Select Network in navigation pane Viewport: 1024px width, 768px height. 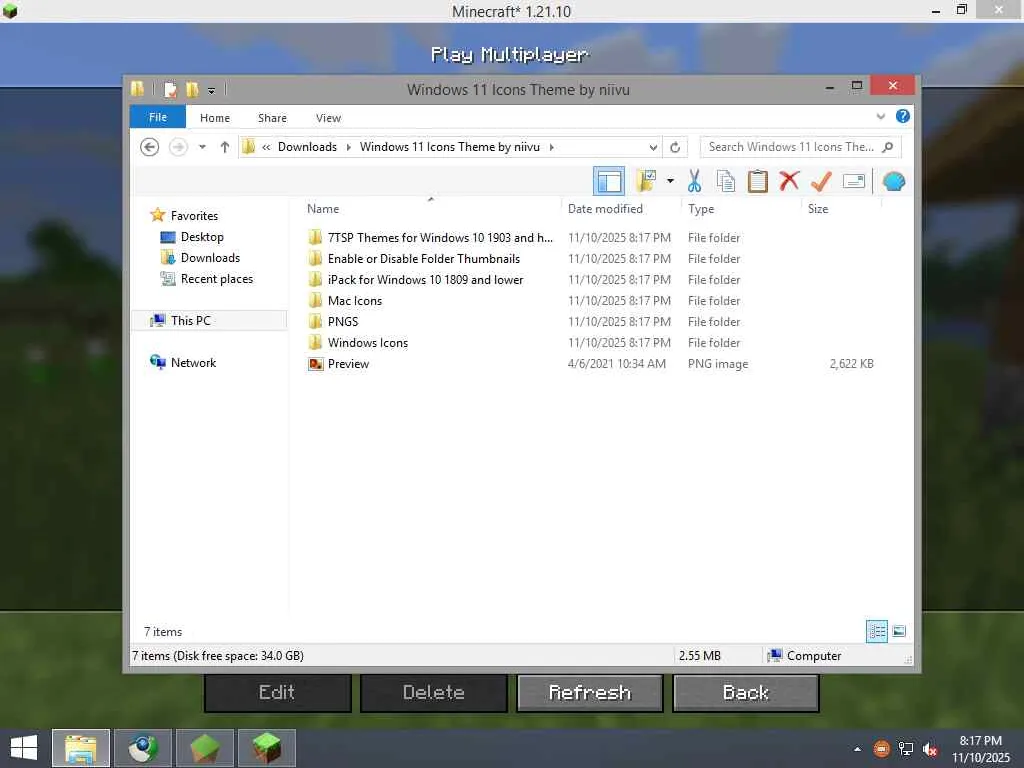point(193,362)
